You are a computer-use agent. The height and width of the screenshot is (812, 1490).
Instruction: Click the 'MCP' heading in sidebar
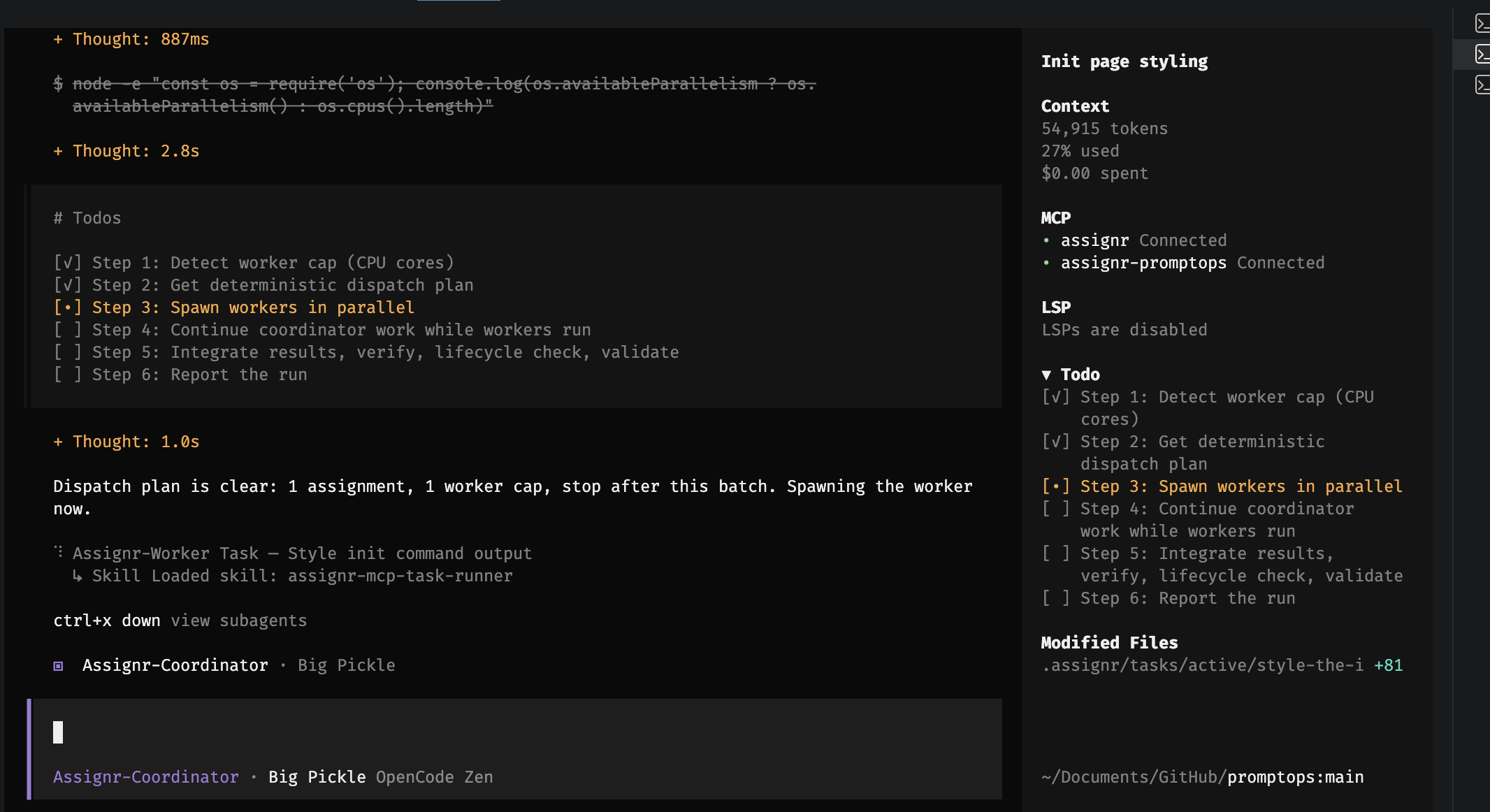click(x=1056, y=218)
